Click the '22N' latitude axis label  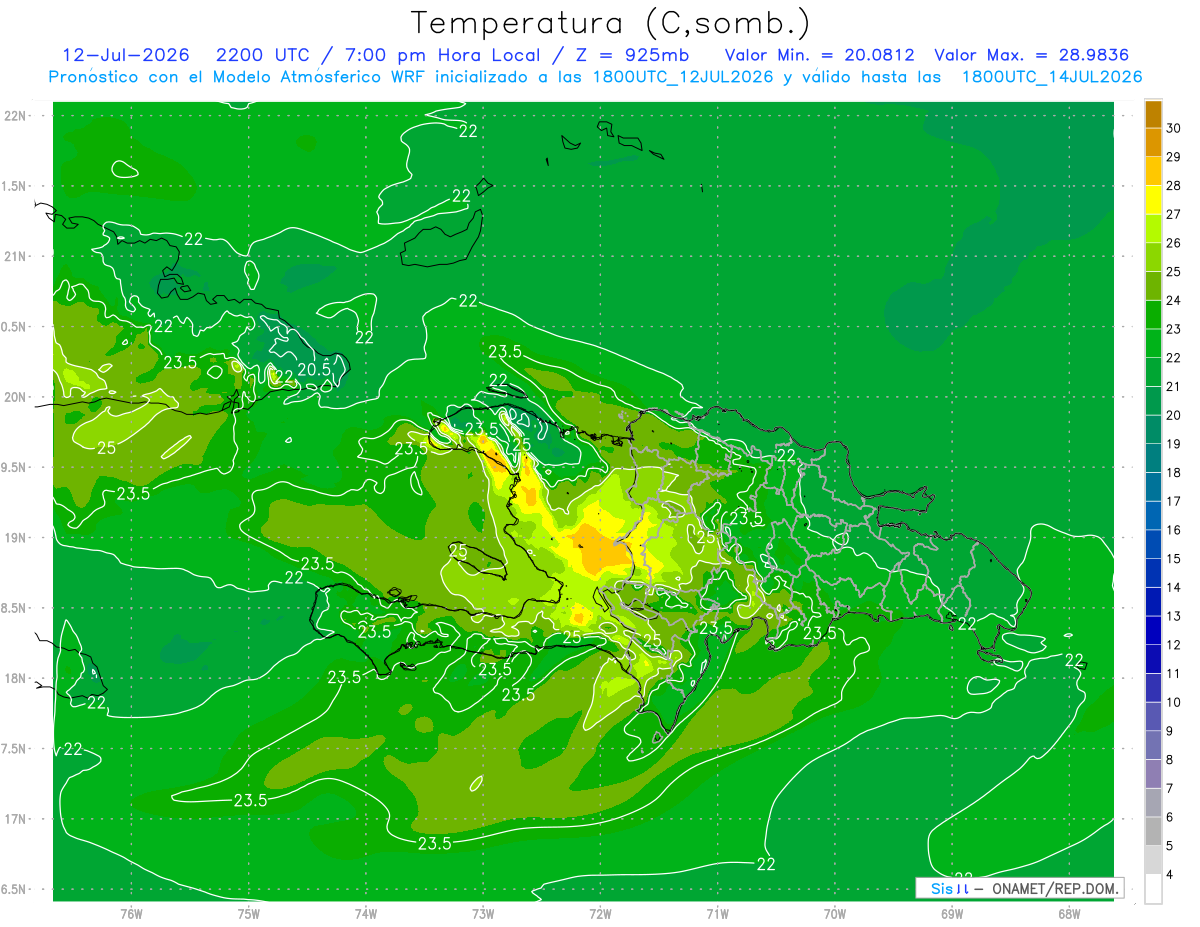pyautogui.click(x=16, y=116)
